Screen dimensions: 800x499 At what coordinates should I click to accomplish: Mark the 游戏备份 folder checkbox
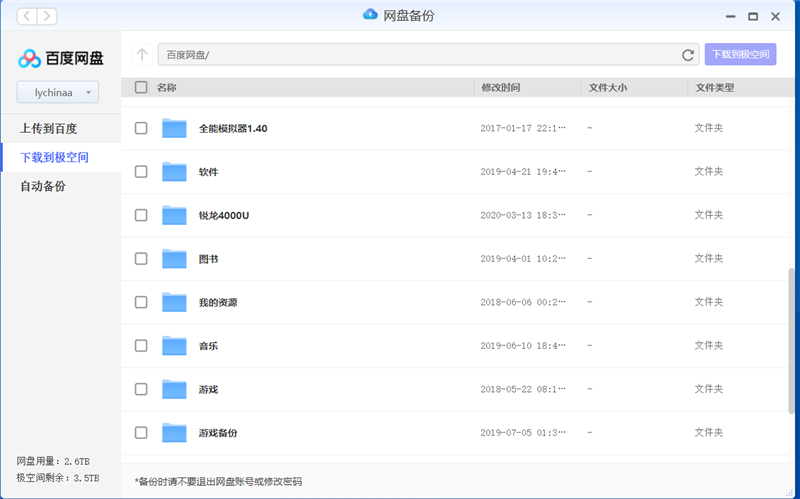tap(141, 433)
